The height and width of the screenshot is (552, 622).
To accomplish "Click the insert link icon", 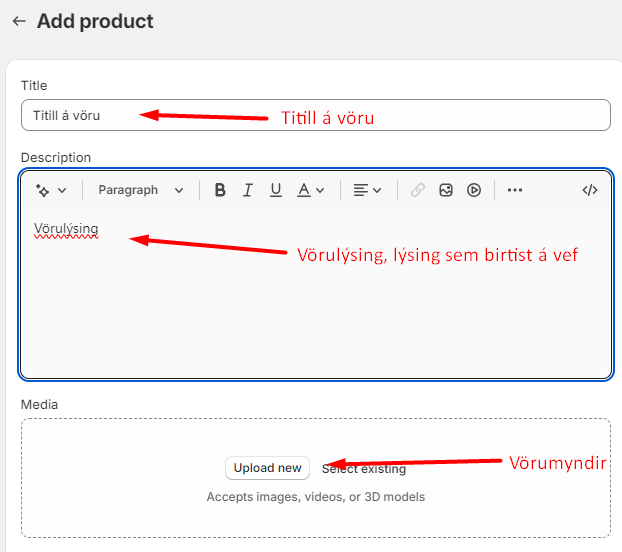I will pyautogui.click(x=418, y=190).
